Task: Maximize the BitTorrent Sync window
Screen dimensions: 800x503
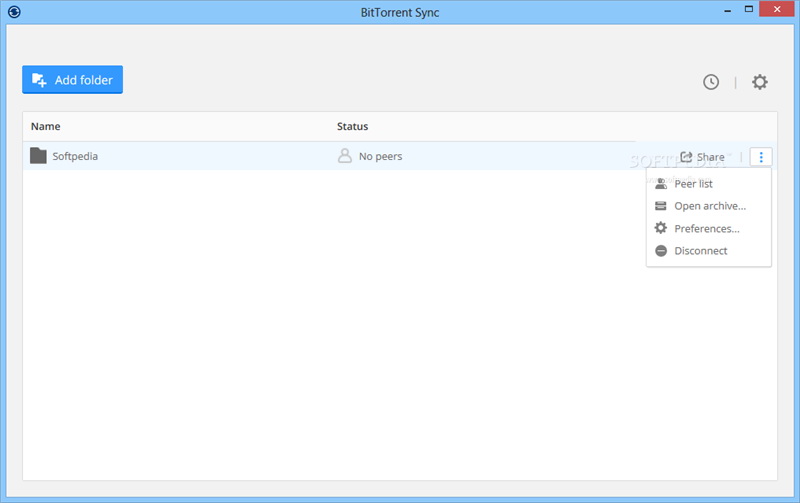Action: 748,9
